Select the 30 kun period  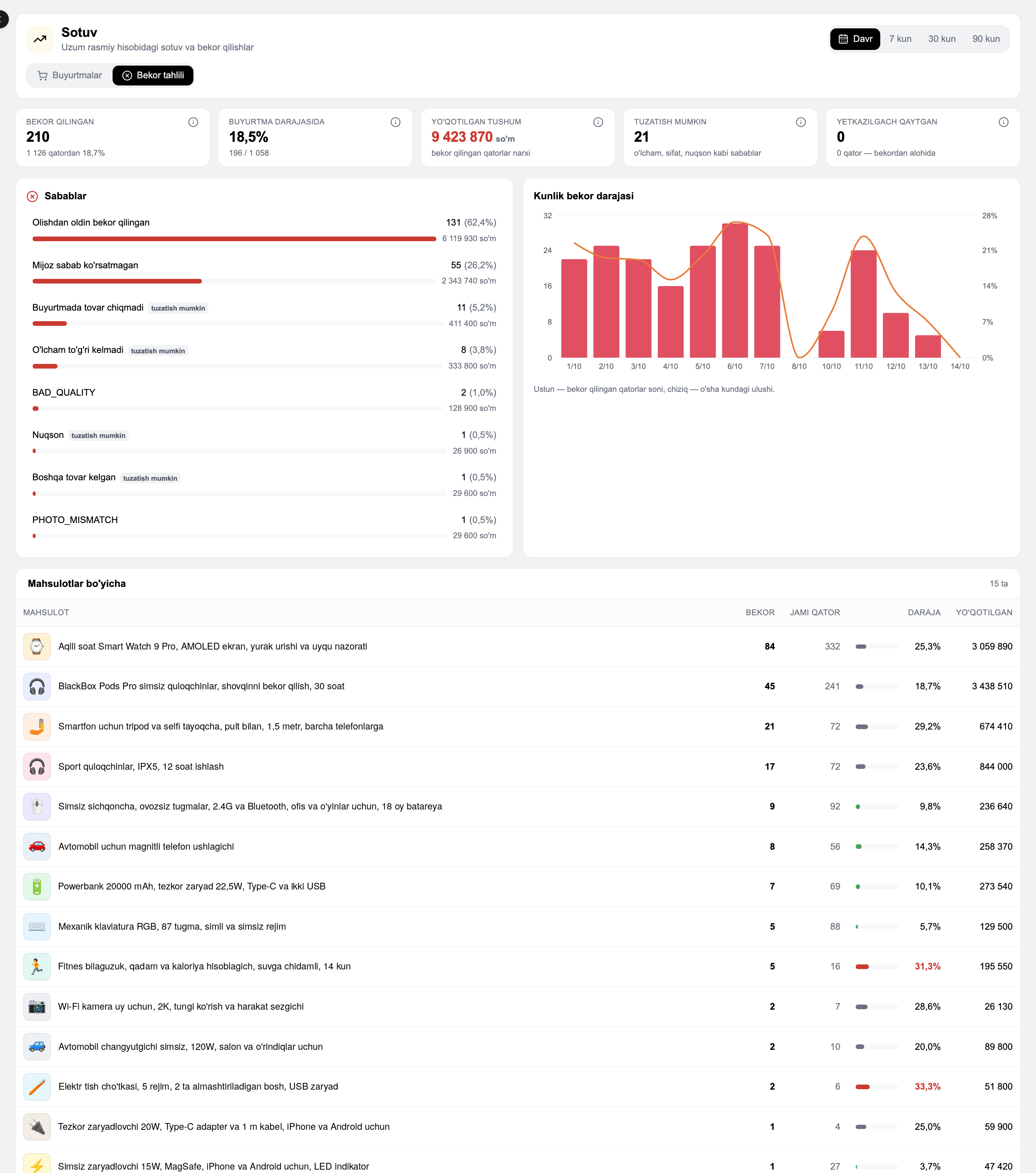(942, 39)
